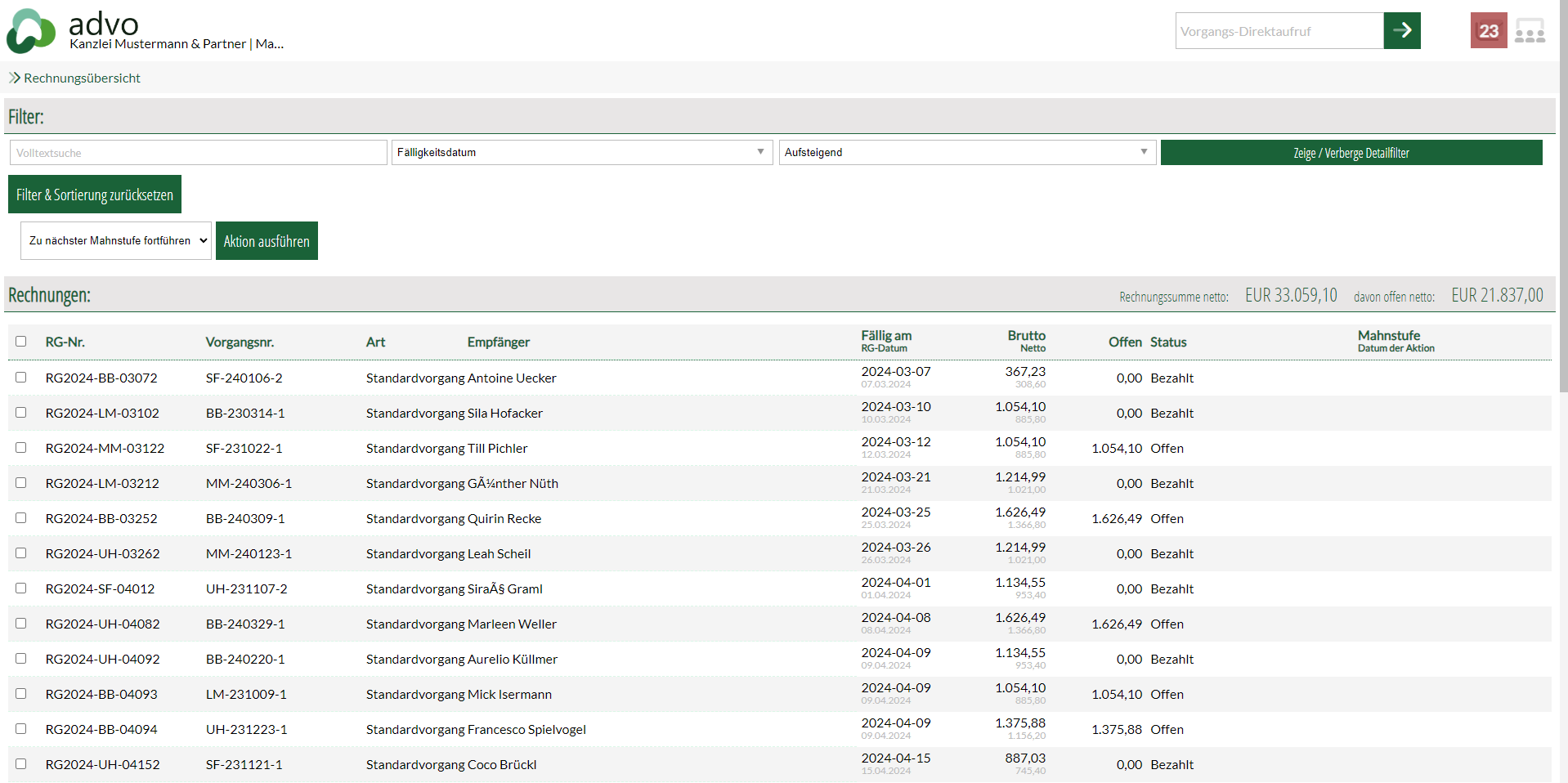Open the Zu nächster Mahnstufe fortführen dropdown
This screenshot has width=1568, height=783.
(115, 241)
